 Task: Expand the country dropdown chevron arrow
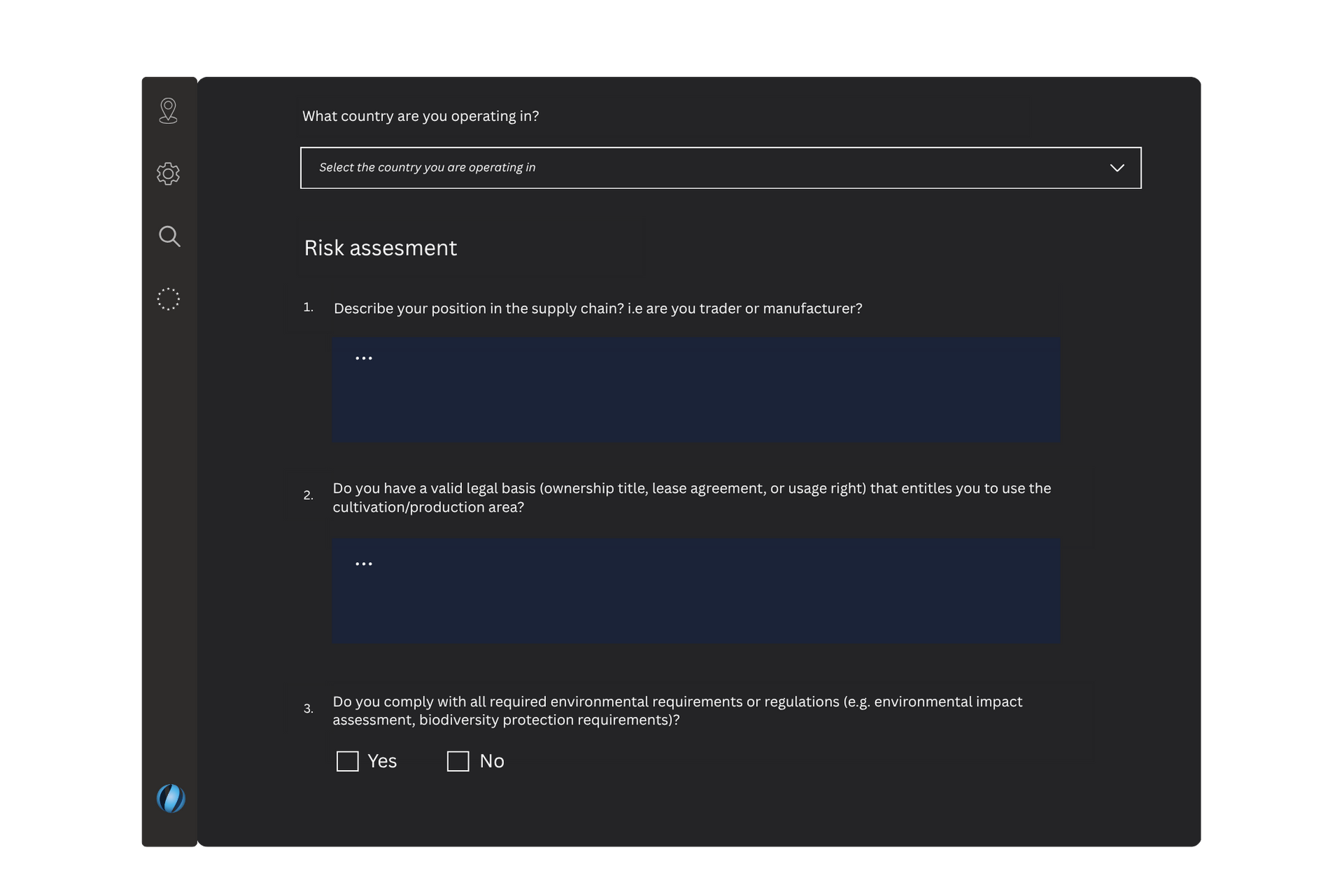pos(1116,168)
